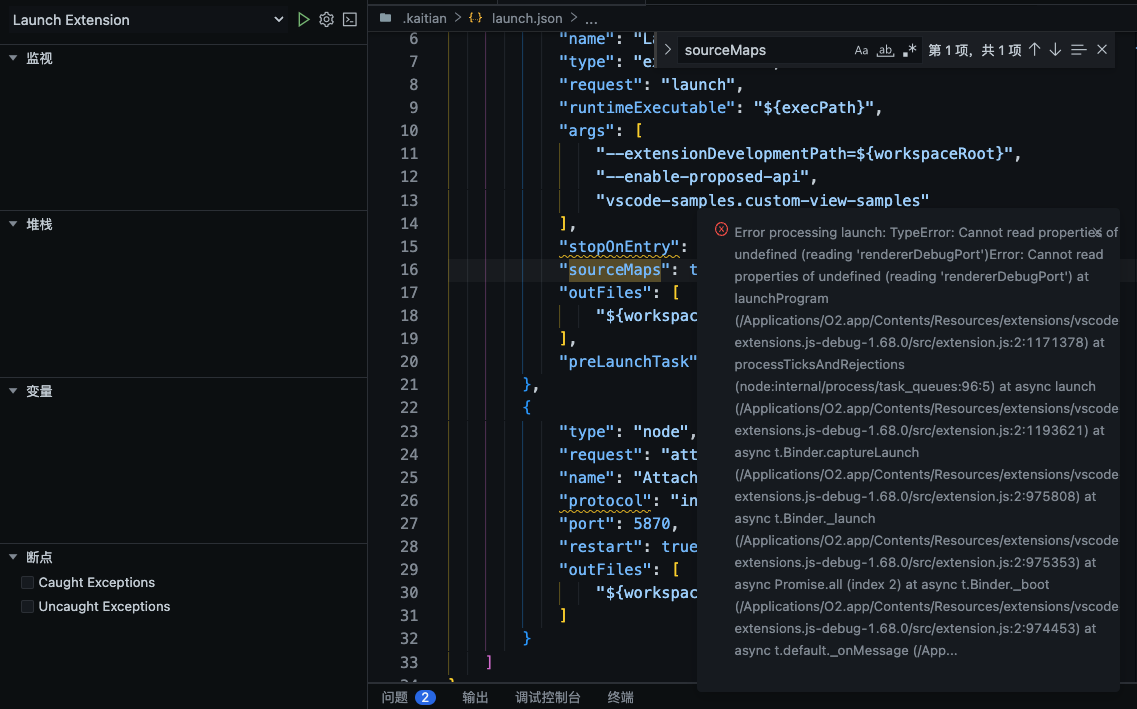
Task: Start debugging with the green play icon
Action: pos(304,19)
